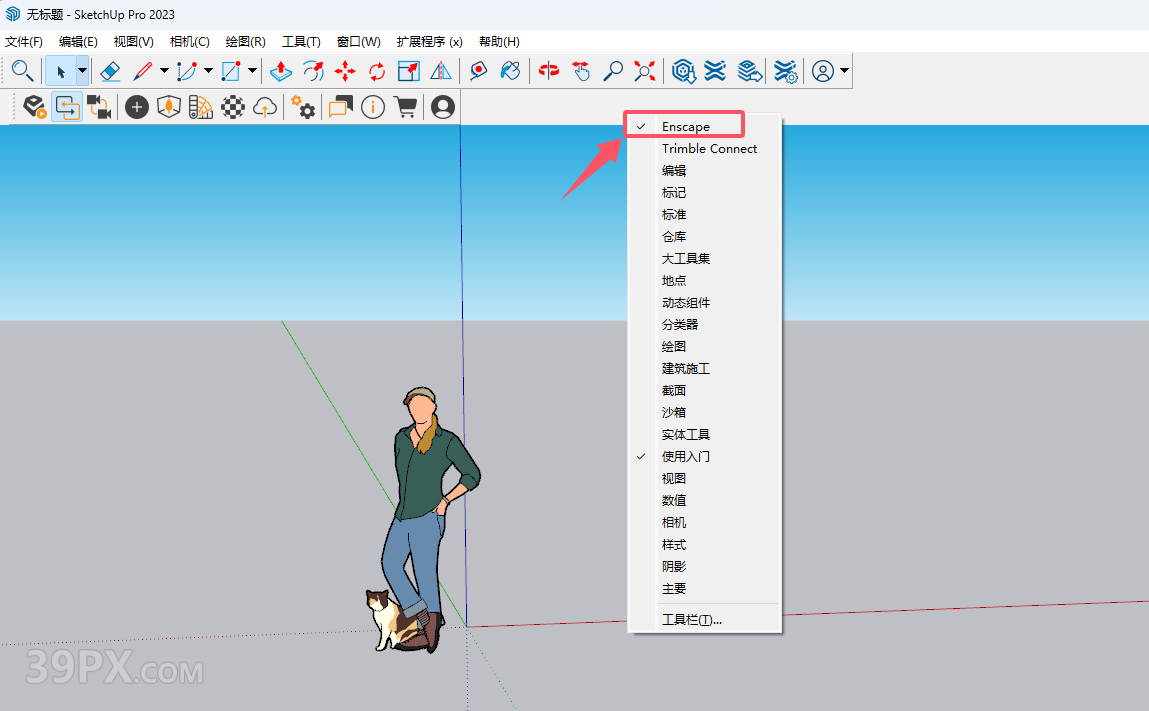Open the Line tool dropdown arrow
1149x711 pixels.
pyautogui.click(x=164, y=71)
